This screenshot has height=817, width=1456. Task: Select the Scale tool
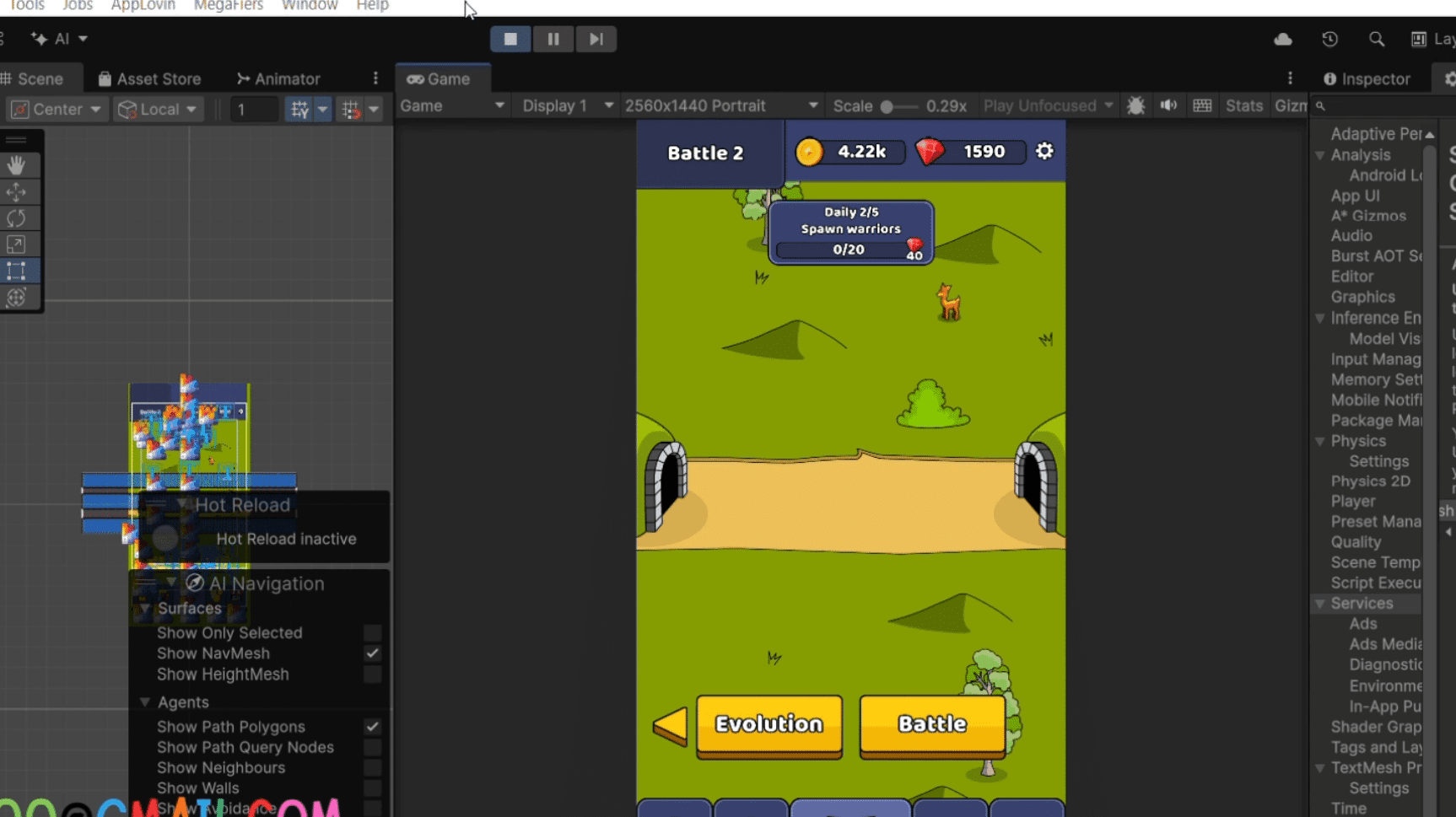point(16,245)
